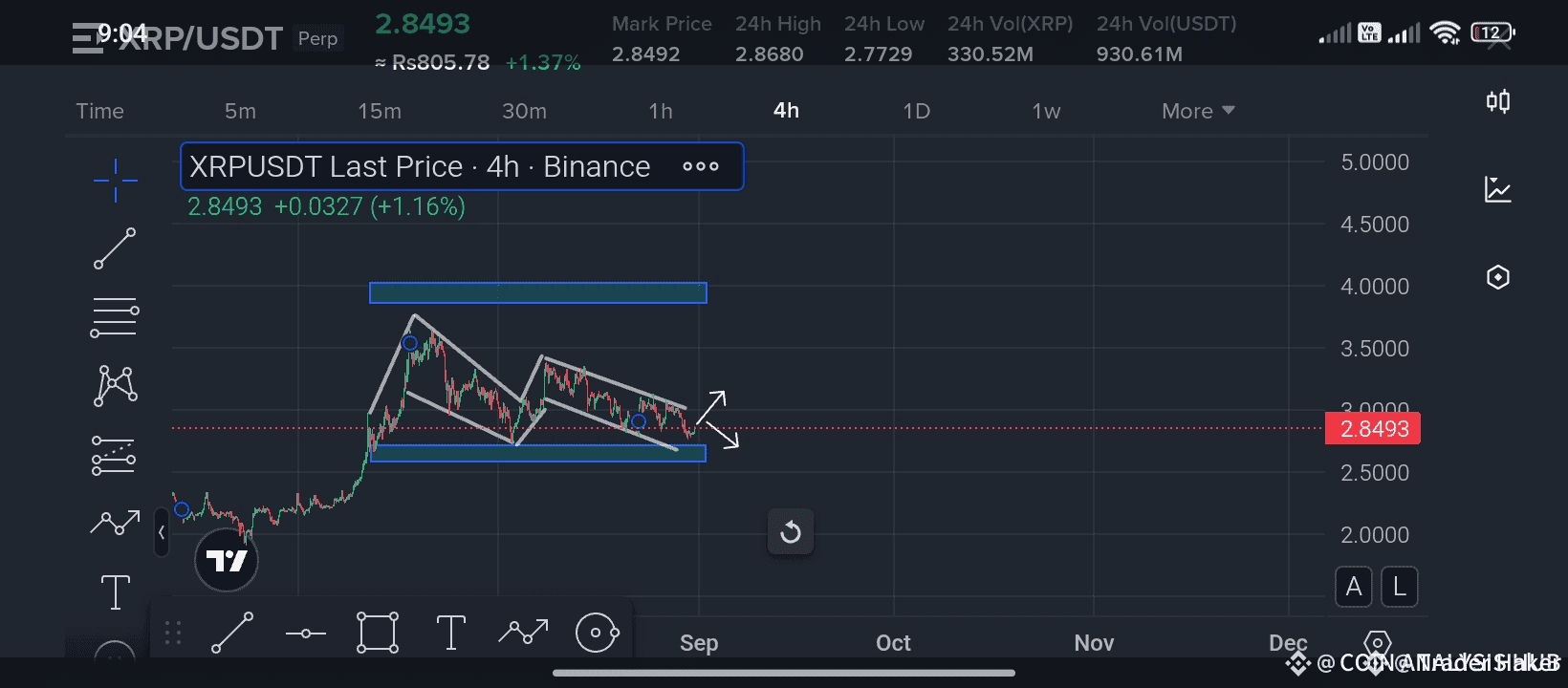Click the XRPUSDT Last Price legend title
The width and height of the screenshot is (1568, 688).
click(x=420, y=166)
